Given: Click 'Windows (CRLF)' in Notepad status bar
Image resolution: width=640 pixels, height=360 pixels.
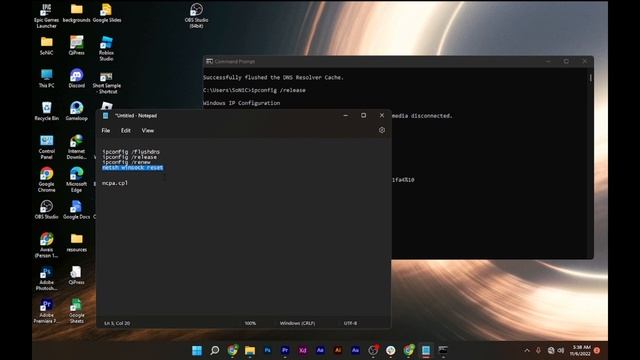Looking at the screenshot, I should click(x=297, y=323).
